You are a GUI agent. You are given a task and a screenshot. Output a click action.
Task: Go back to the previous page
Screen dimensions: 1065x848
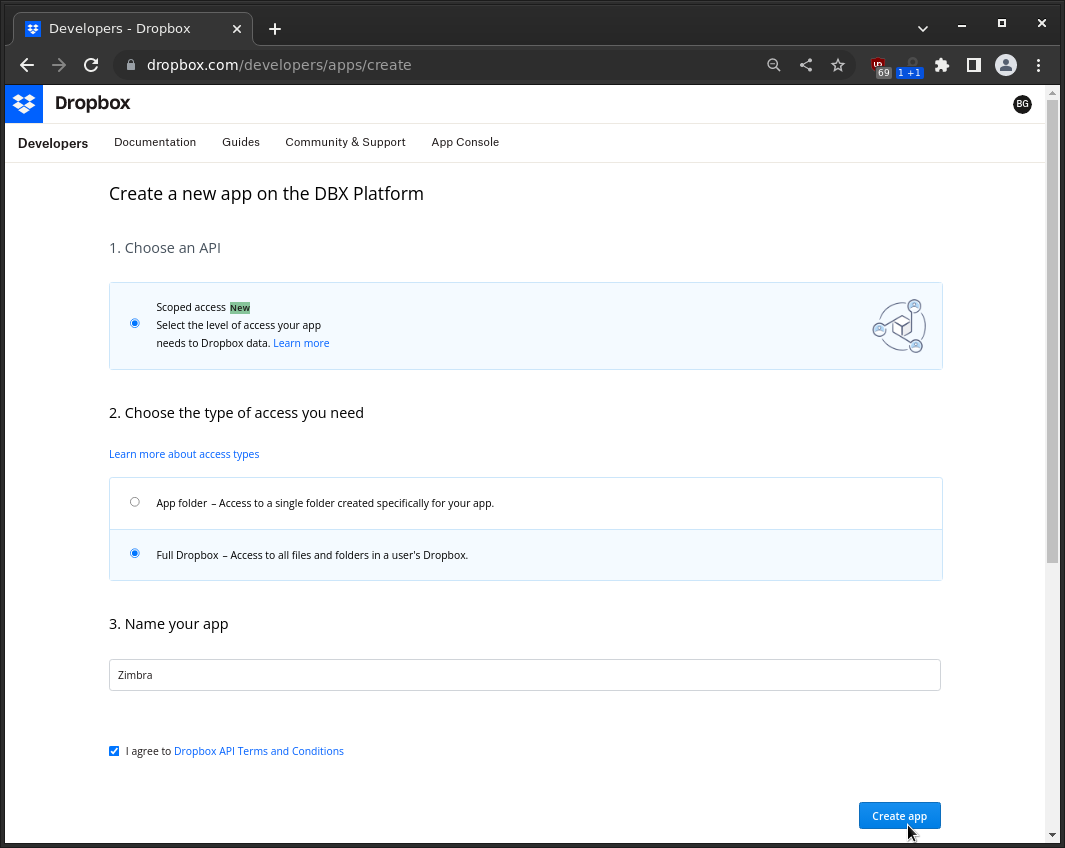point(27,65)
